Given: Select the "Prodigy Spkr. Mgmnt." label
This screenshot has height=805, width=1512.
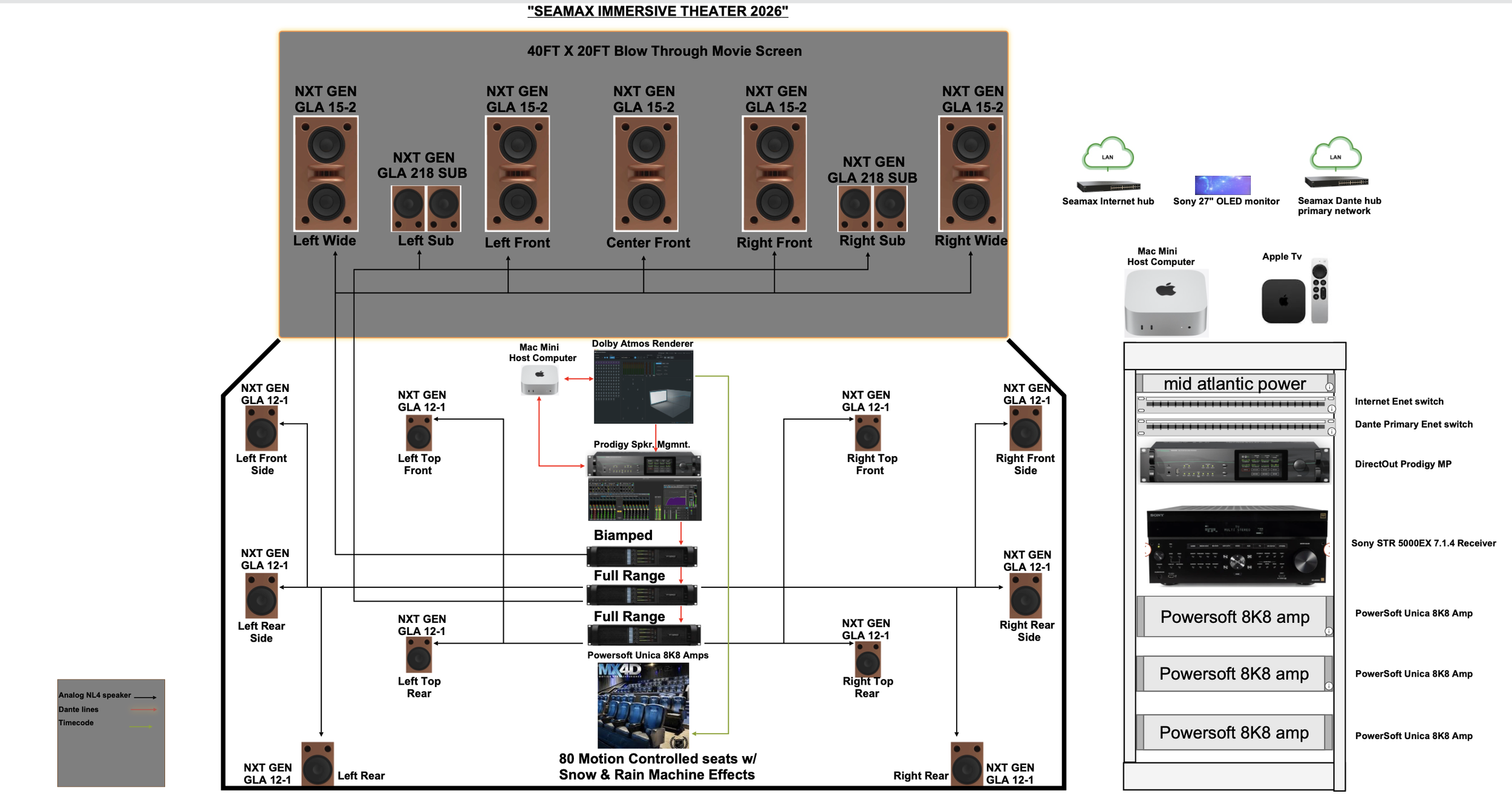Looking at the screenshot, I should pyautogui.click(x=642, y=445).
